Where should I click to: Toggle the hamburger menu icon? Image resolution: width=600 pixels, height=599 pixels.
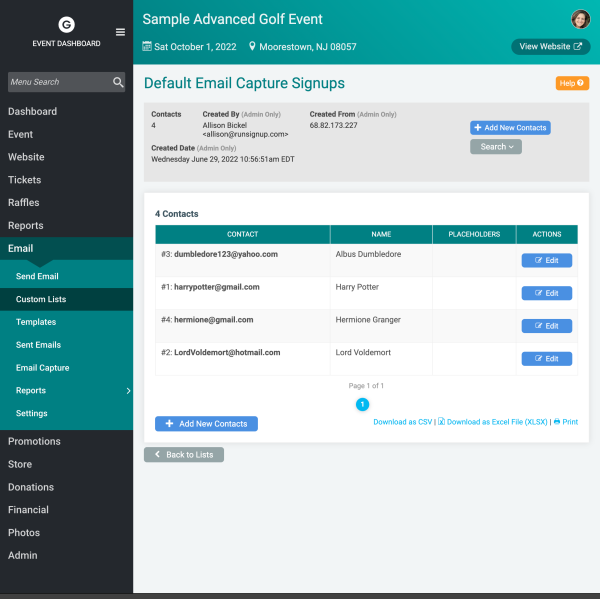tap(120, 32)
